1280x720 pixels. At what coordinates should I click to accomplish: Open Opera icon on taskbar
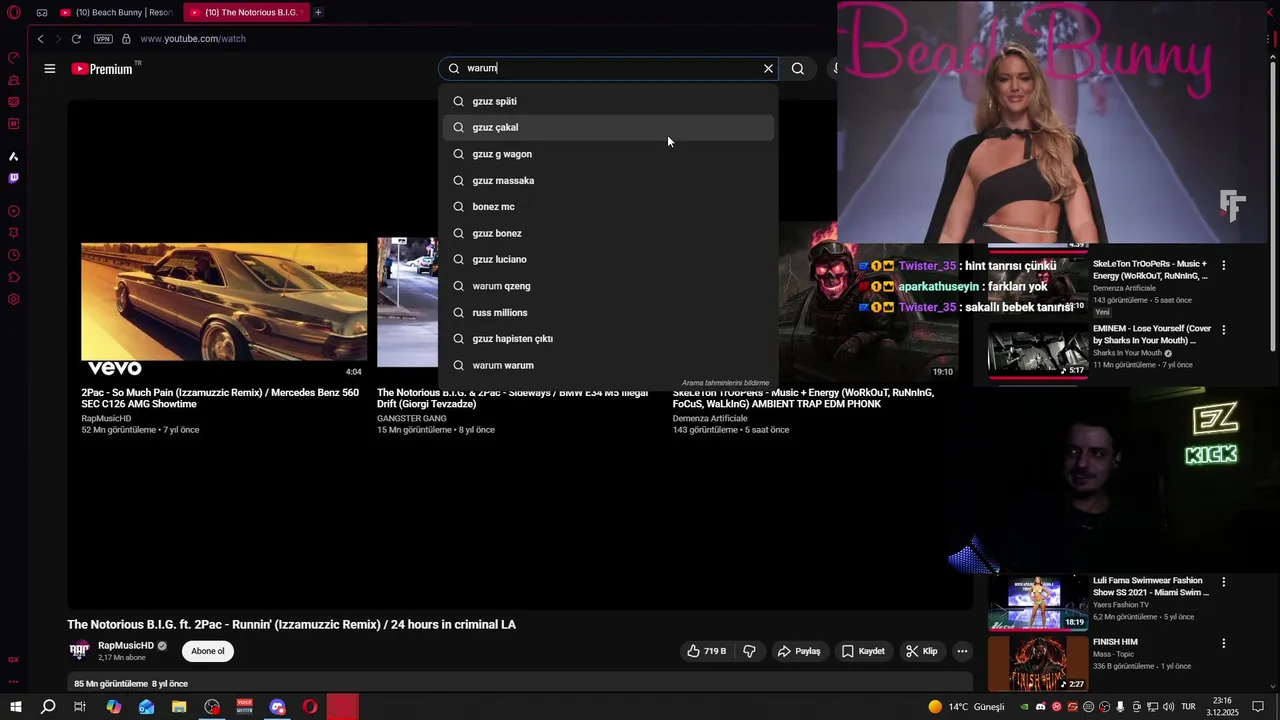coord(310,707)
